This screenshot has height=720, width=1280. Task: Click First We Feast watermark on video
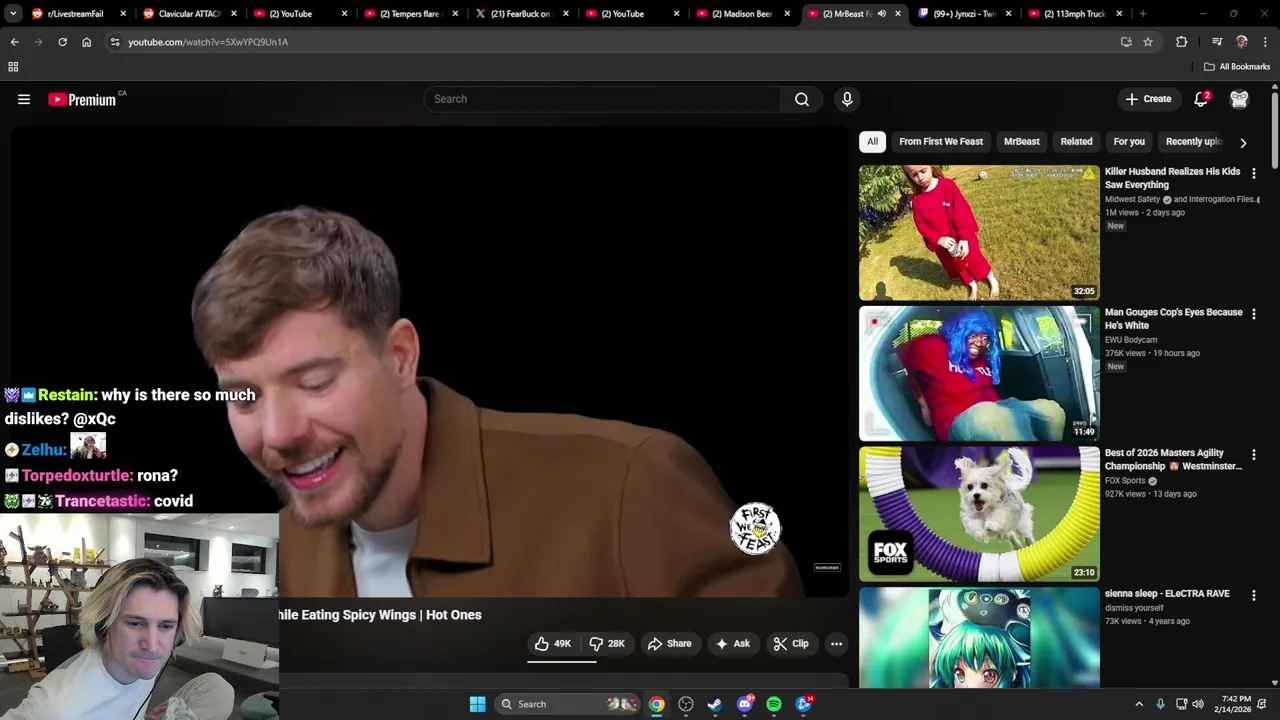[755, 528]
